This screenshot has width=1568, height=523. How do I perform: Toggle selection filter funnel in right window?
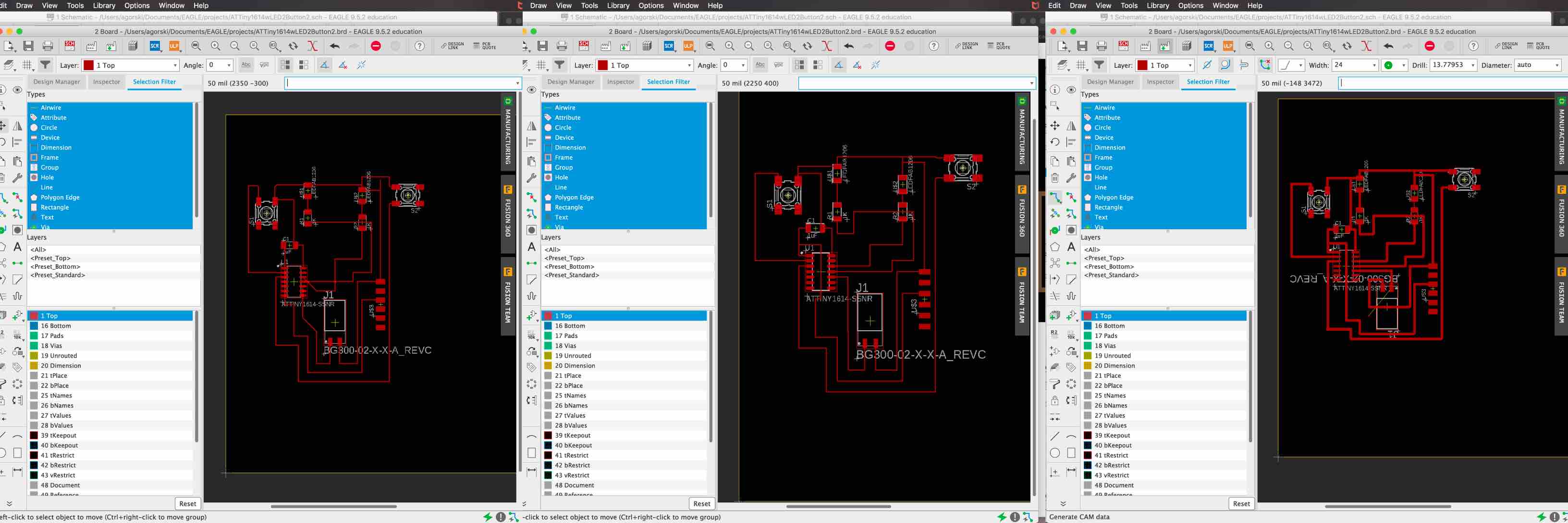1099,64
